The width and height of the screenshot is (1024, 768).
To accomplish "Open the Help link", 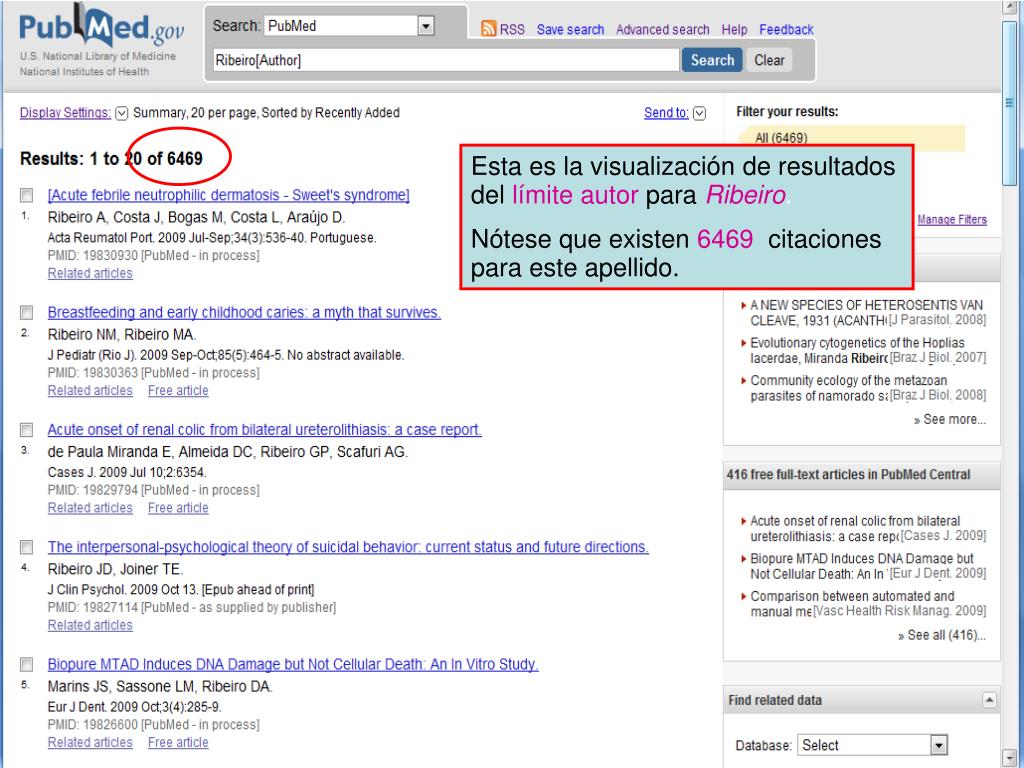I will click(x=734, y=29).
